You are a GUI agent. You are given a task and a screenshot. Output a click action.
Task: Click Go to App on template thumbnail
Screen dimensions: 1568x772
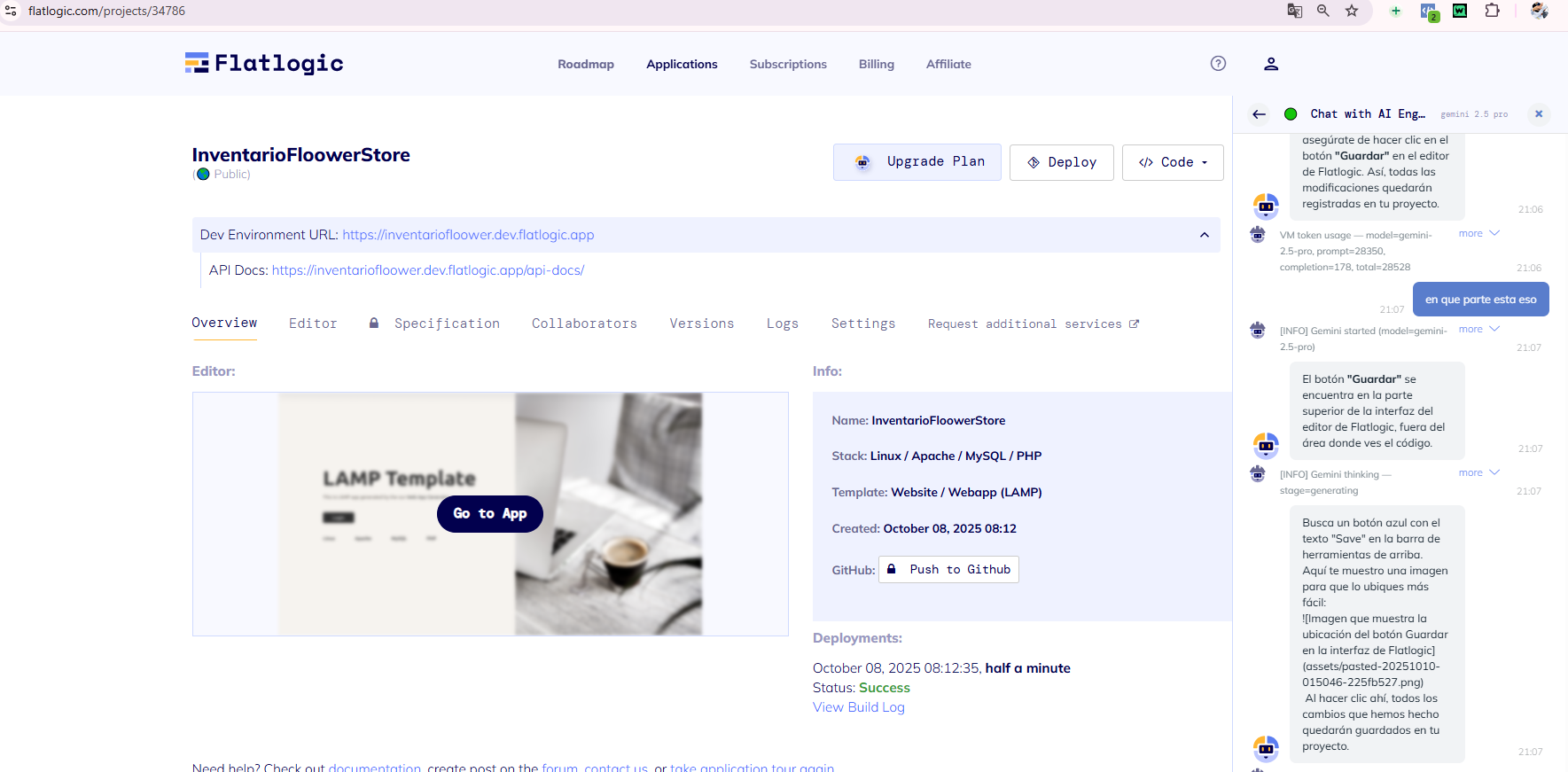point(489,514)
